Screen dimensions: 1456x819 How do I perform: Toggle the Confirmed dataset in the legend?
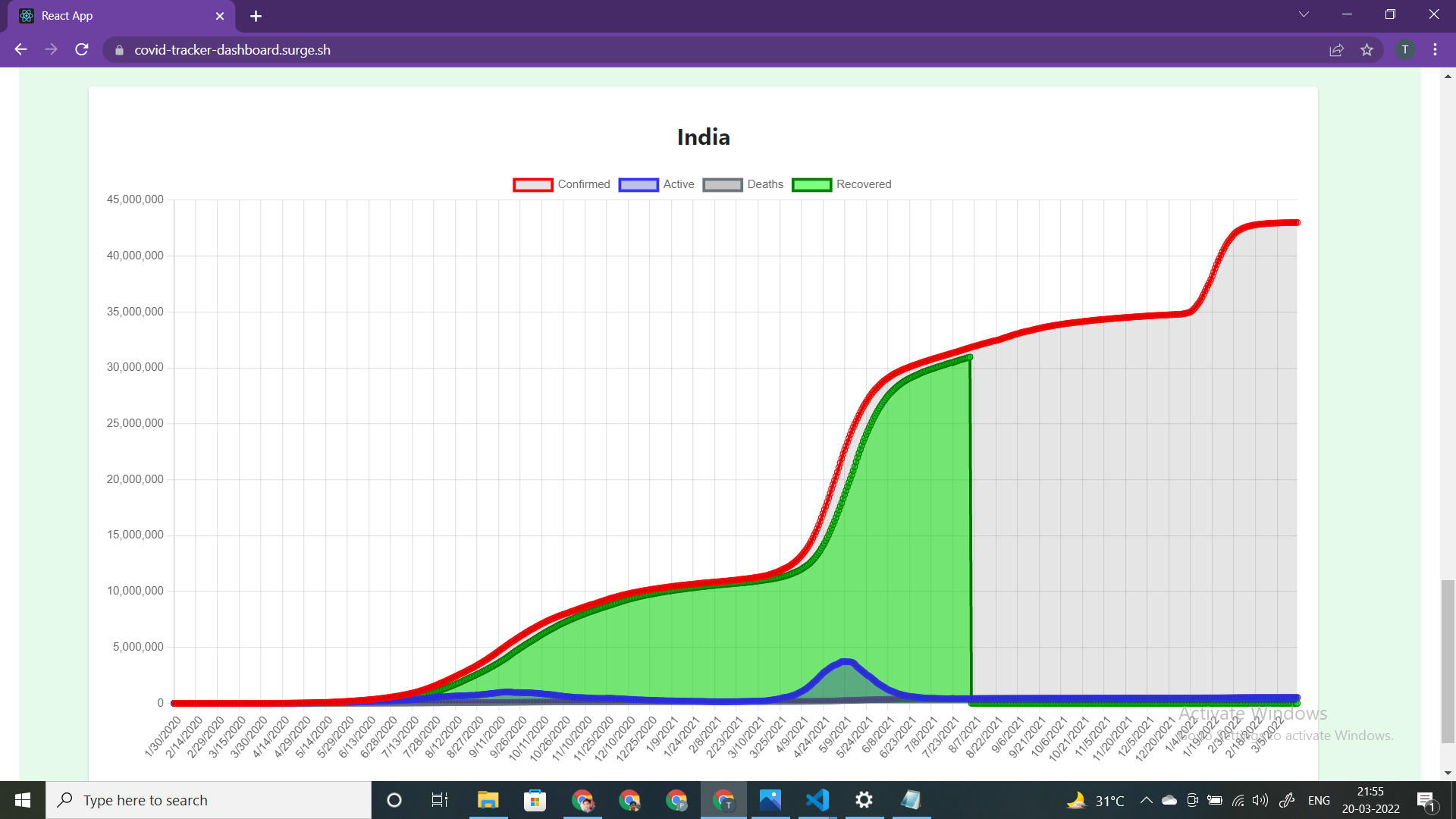pos(584,184)
